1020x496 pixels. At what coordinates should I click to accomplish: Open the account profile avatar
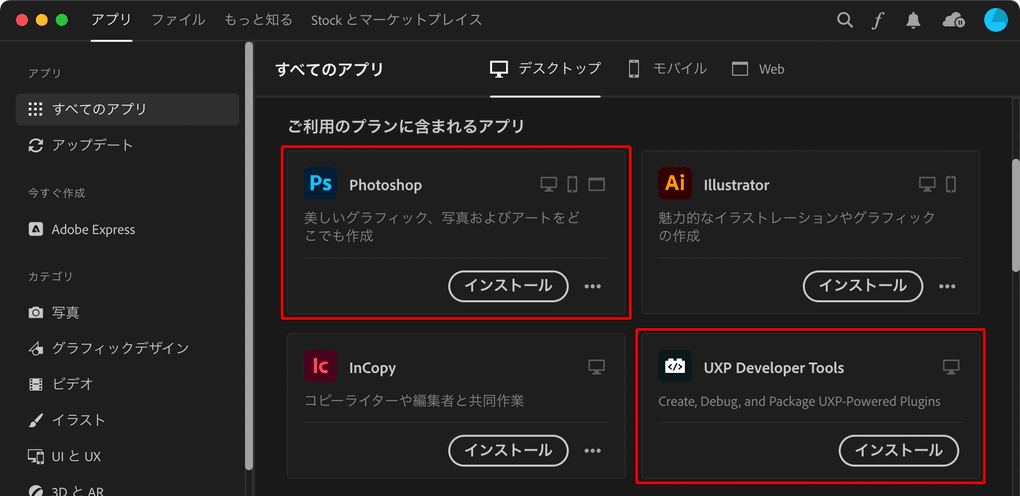(x=996, y=20)
